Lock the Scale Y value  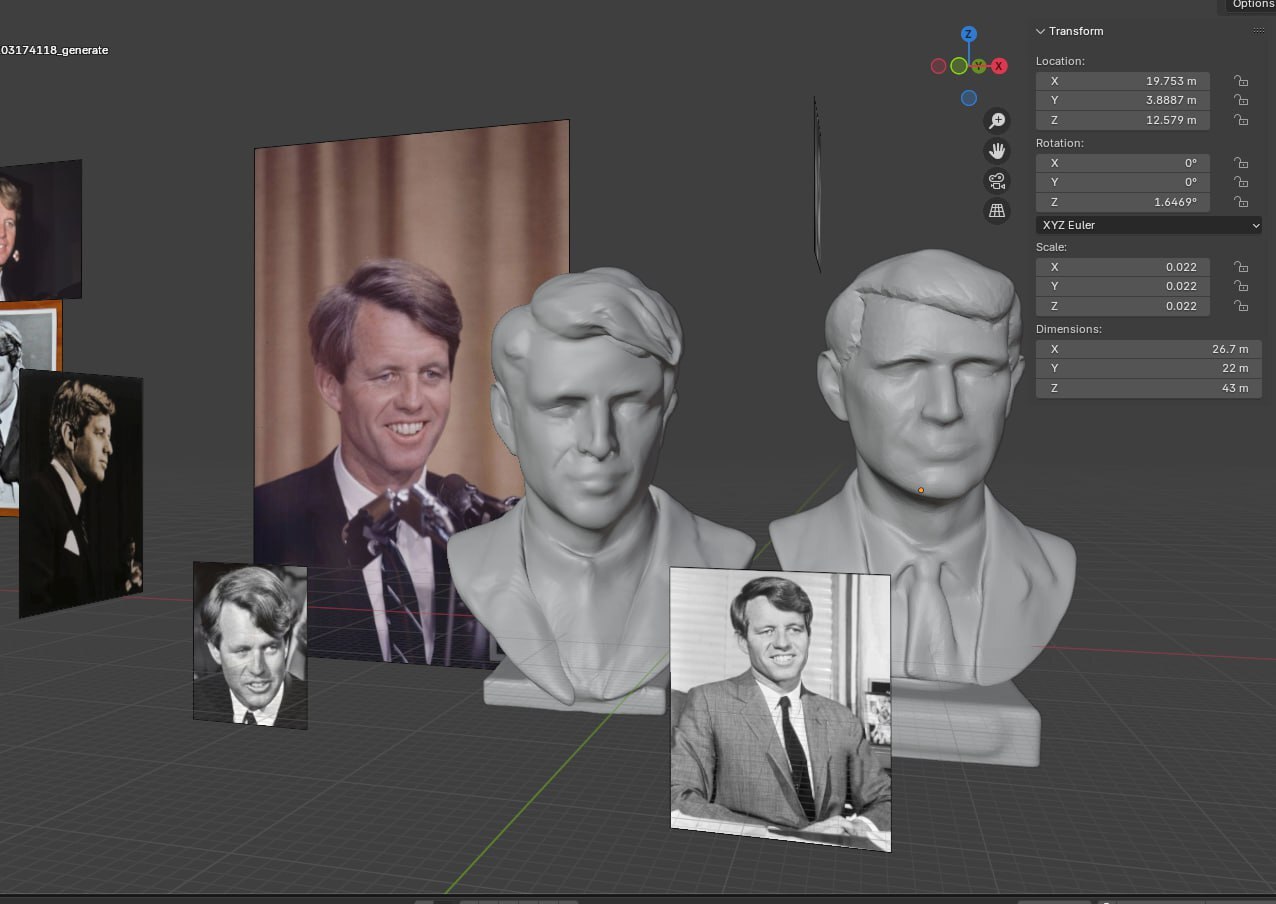click(1241, 286)
